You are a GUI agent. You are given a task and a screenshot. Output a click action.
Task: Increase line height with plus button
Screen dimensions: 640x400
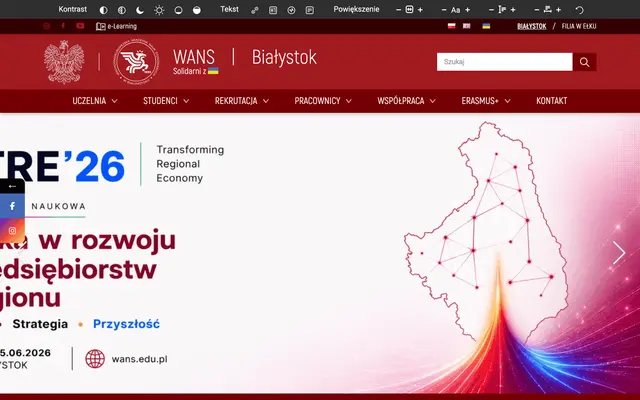(513, 10)
